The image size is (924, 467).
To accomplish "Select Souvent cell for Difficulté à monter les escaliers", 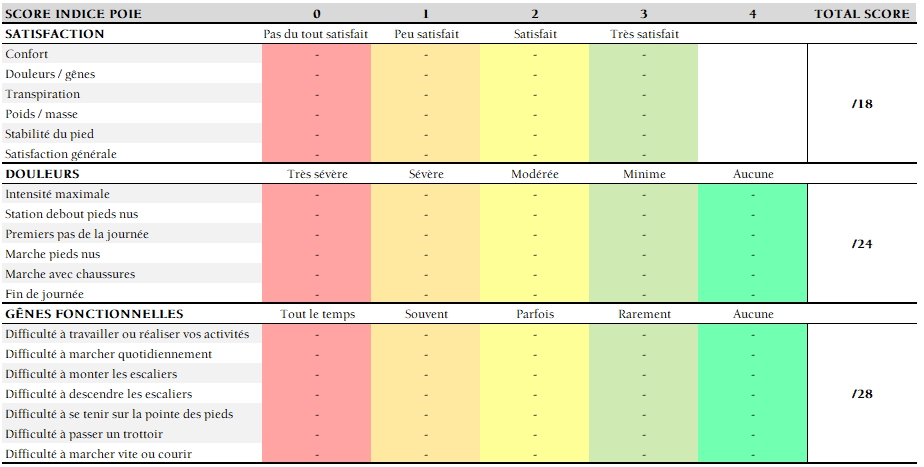I will click(425, 374).
